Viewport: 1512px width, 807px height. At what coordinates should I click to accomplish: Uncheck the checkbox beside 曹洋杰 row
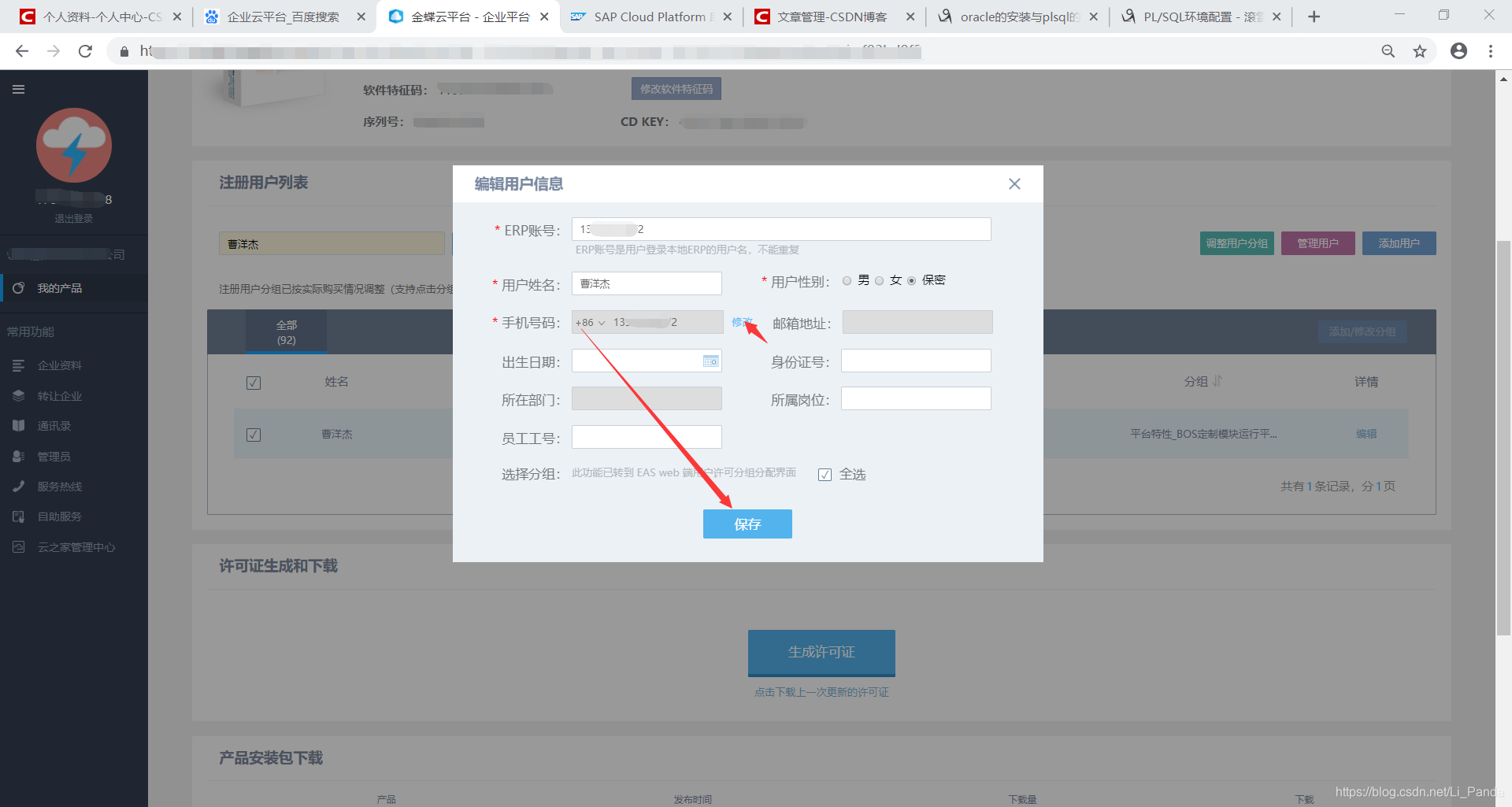[253, 434]
